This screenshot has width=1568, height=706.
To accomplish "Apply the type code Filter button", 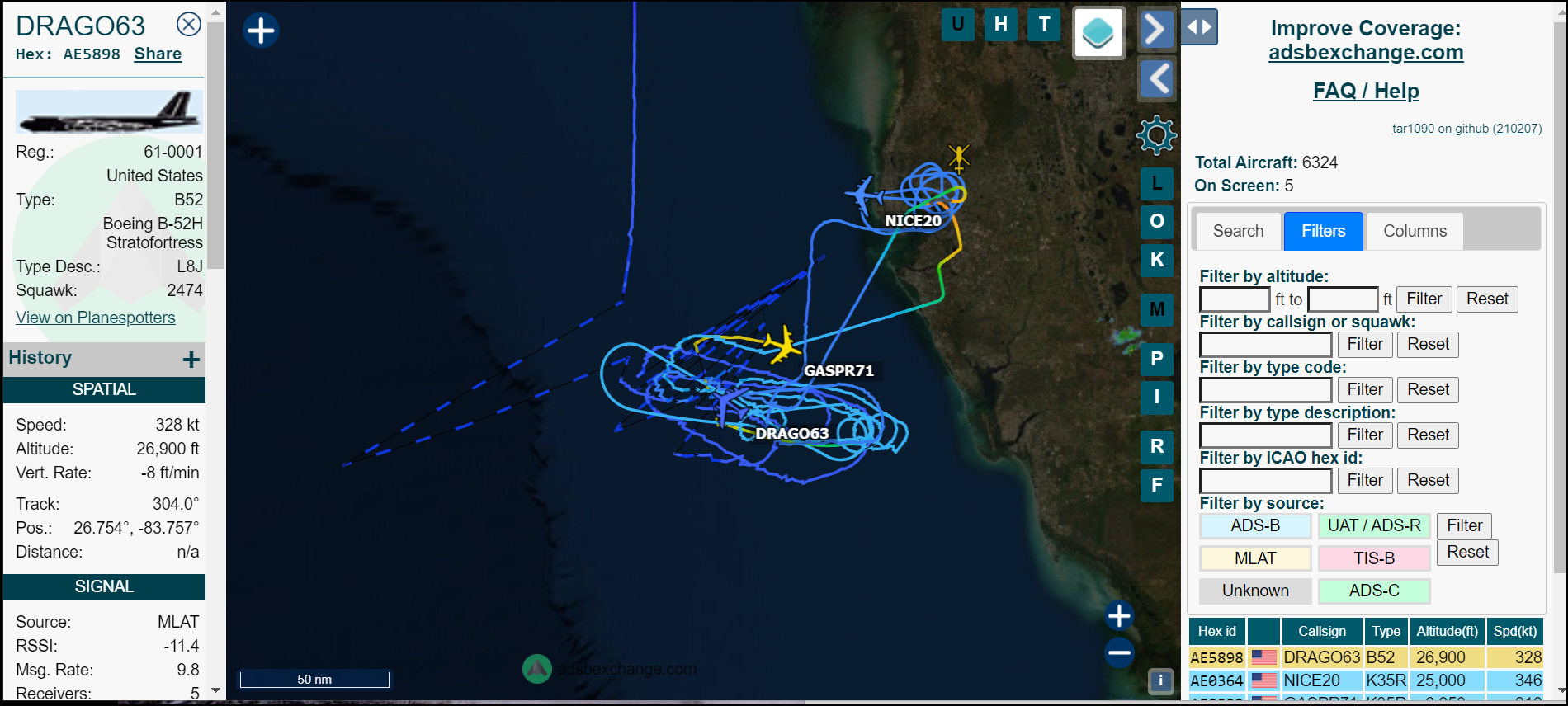I will 1365,389.
